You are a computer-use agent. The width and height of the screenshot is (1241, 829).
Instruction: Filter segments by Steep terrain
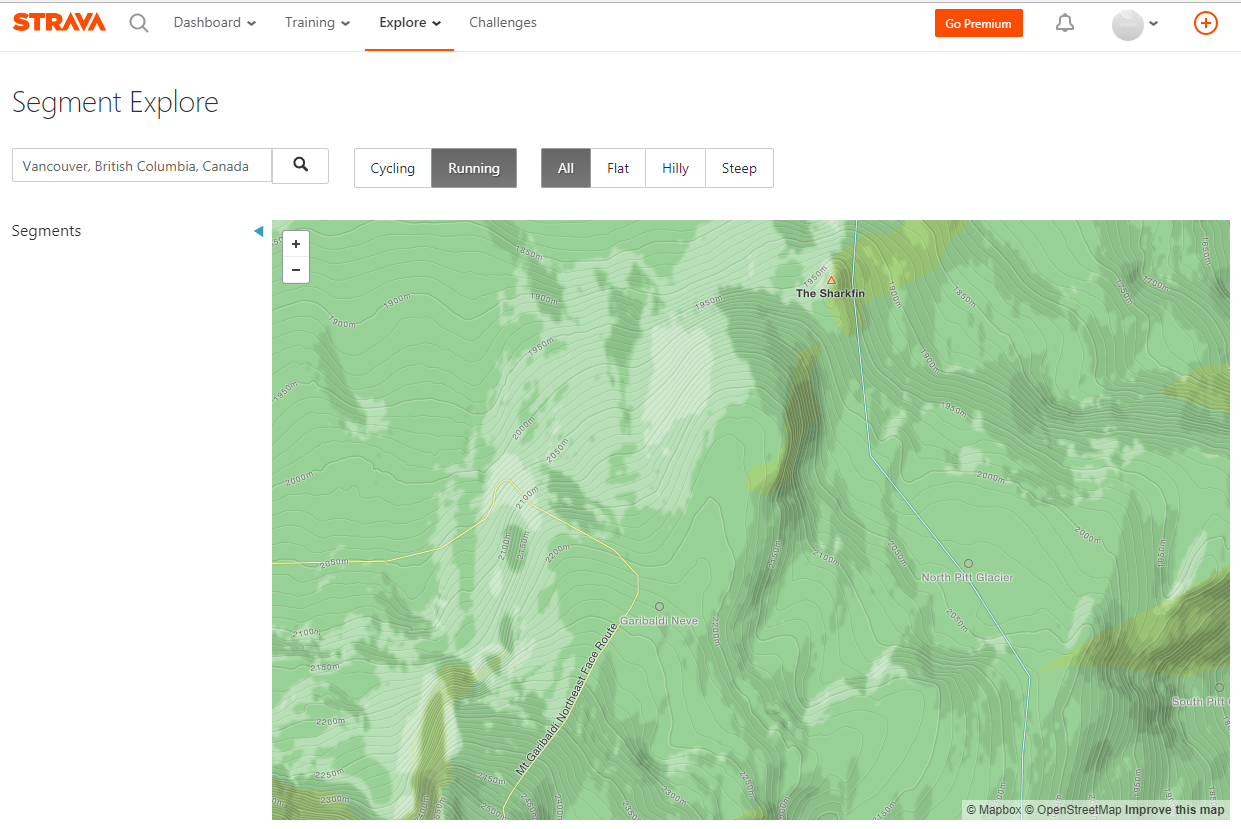pyautogui.click(x=739, y=168)
